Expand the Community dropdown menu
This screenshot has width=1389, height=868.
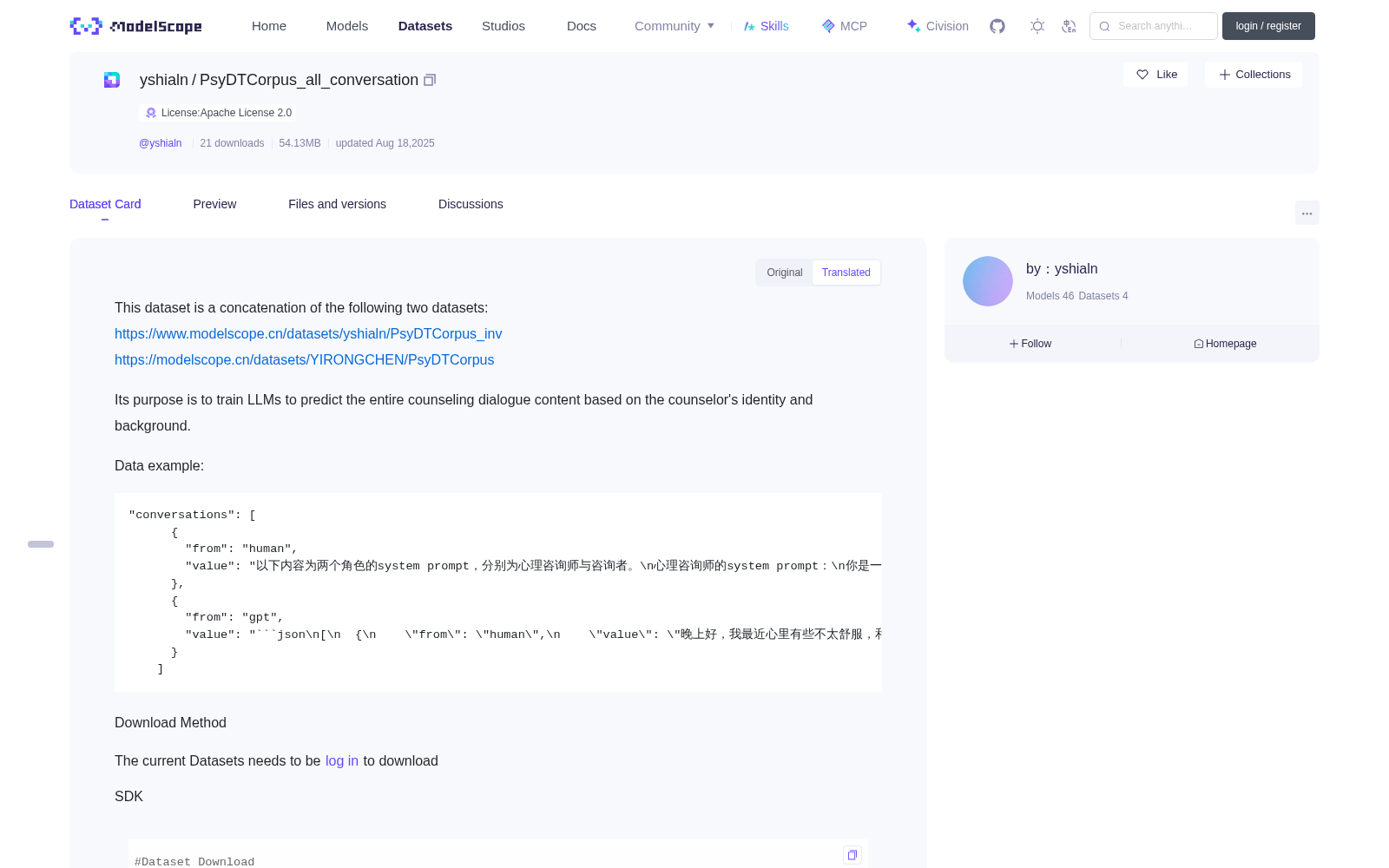(x=675, y=26)
